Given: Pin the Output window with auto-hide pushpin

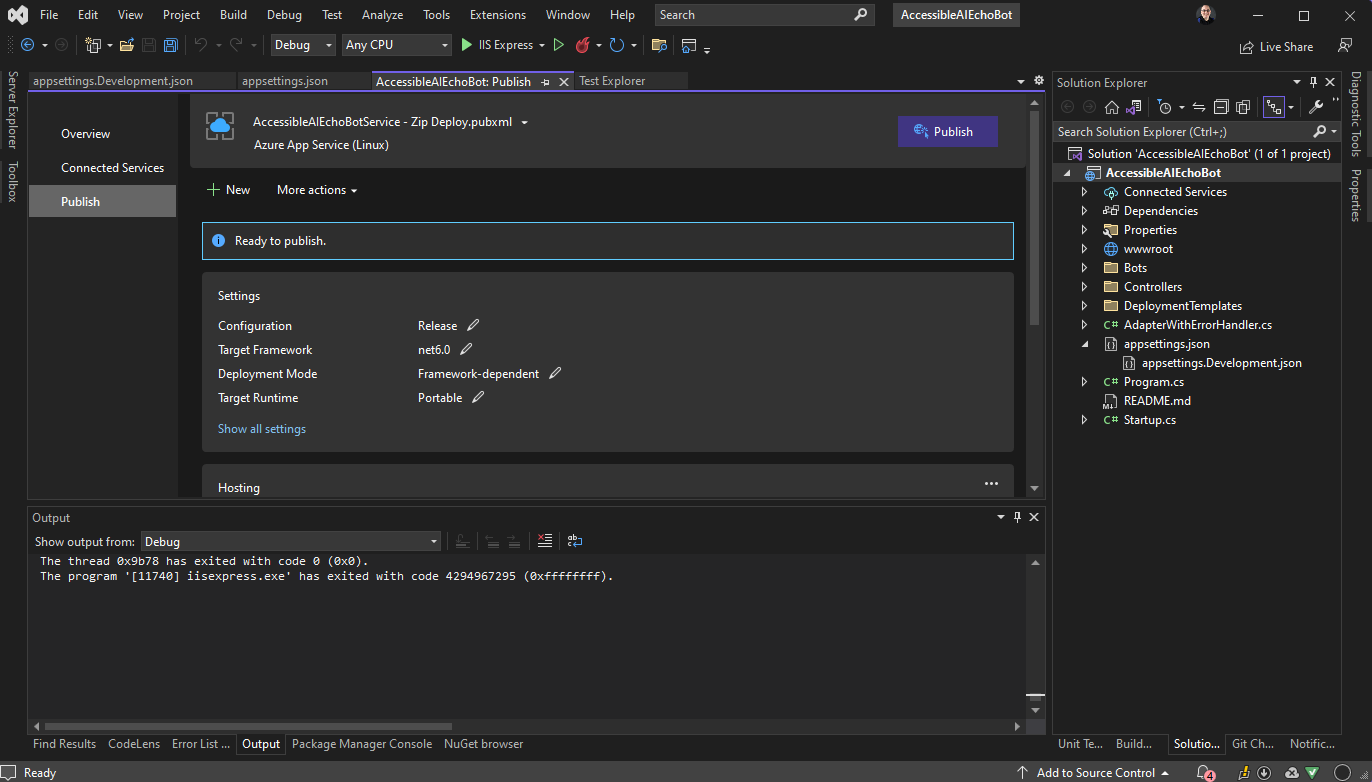Looking at the screenshot, I should [1018, 517].
